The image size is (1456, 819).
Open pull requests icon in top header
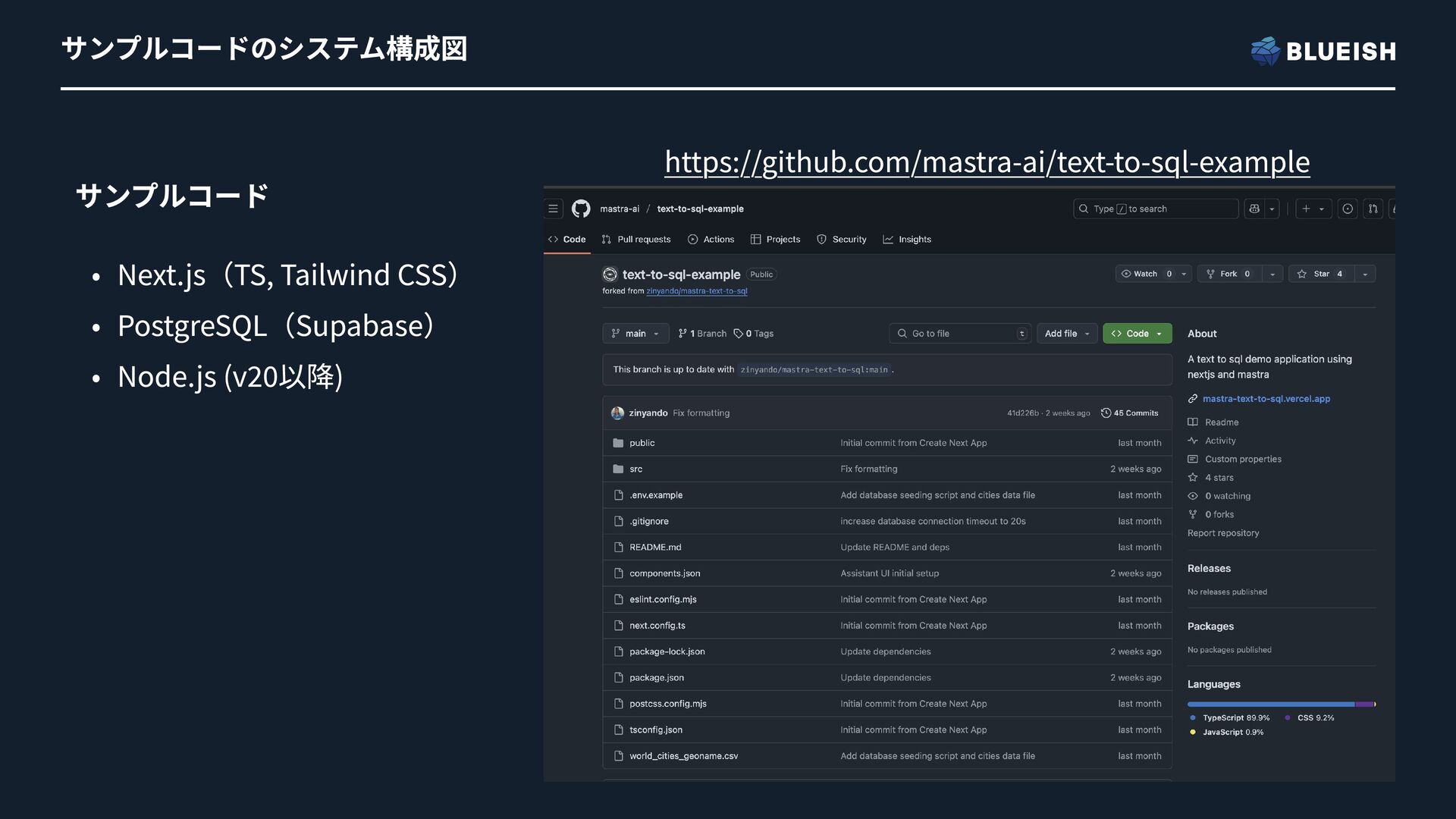1373,209
